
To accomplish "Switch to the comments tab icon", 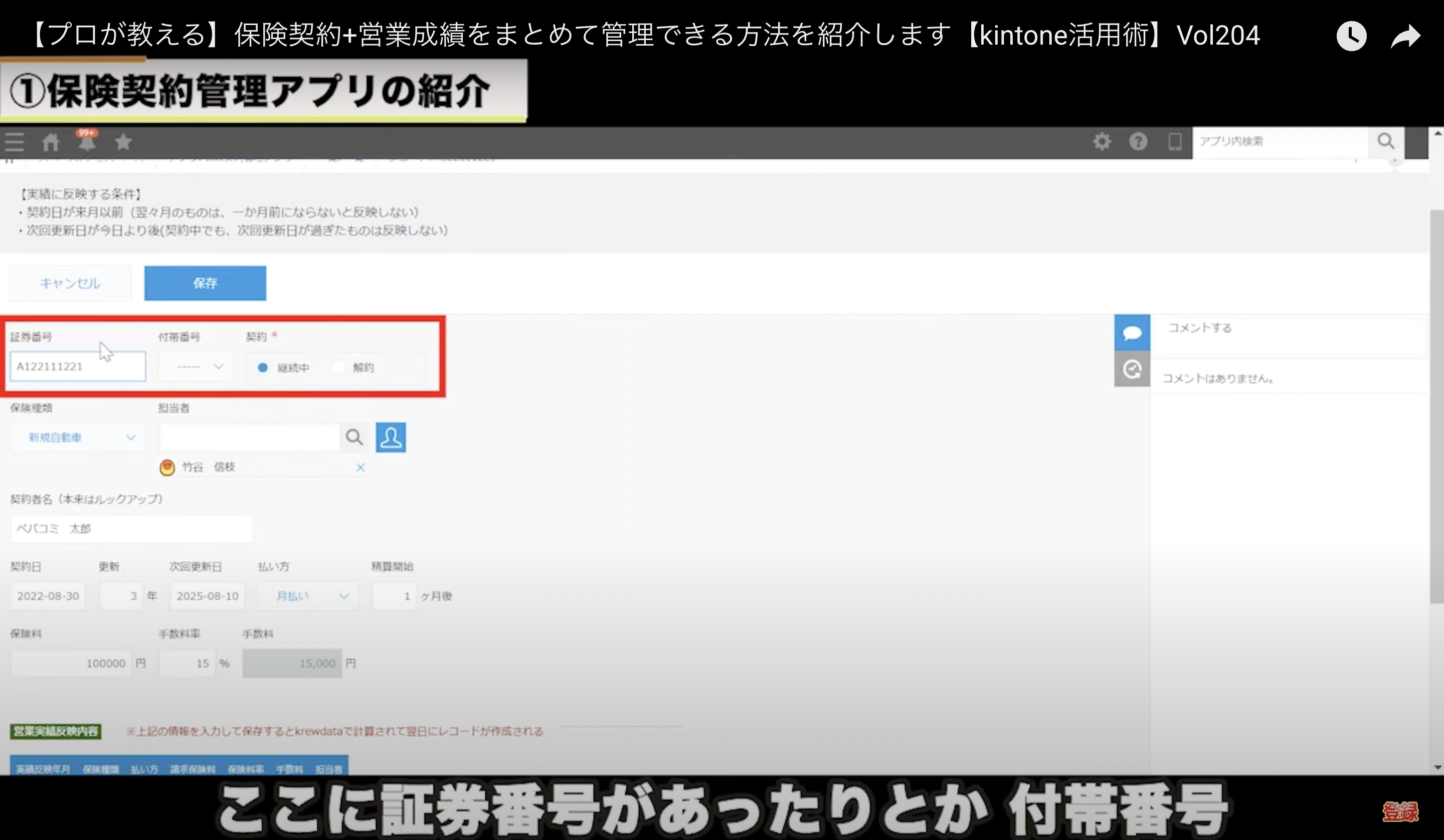I will [1132, 333].
